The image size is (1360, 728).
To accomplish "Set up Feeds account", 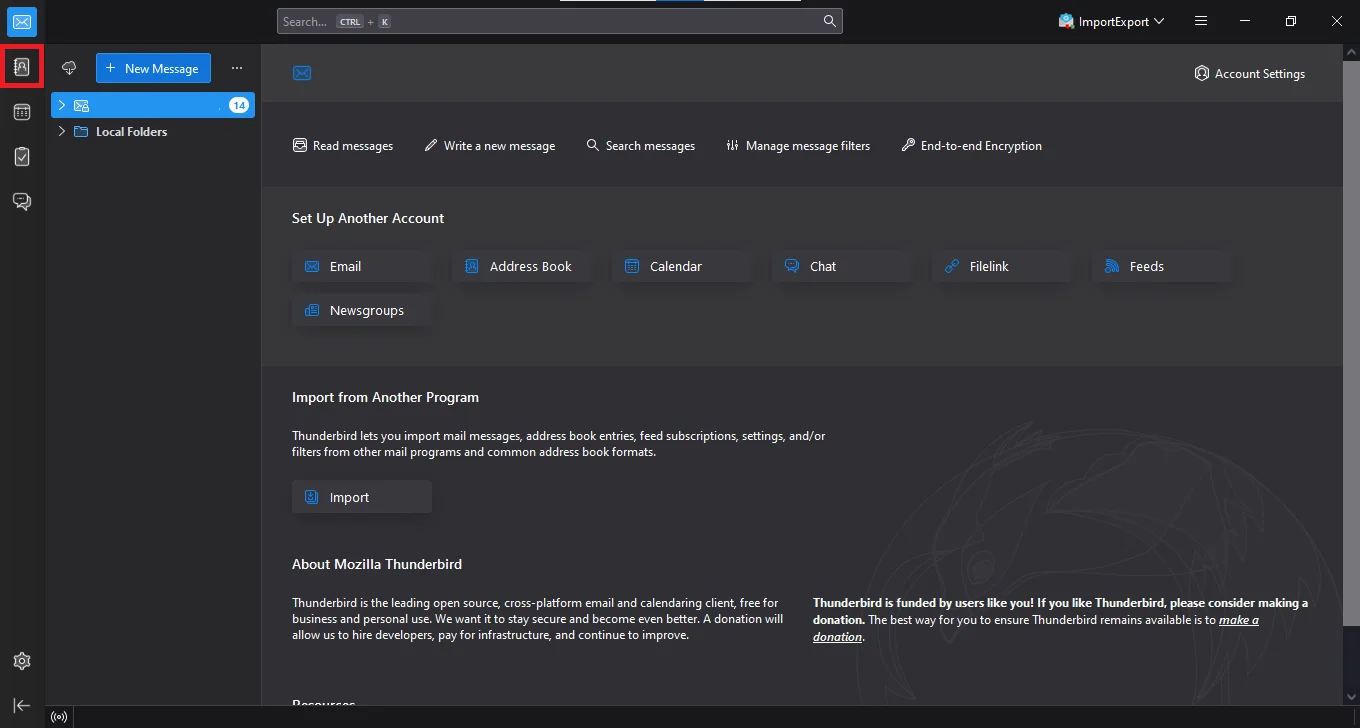I will click(x=1162, y=266).
